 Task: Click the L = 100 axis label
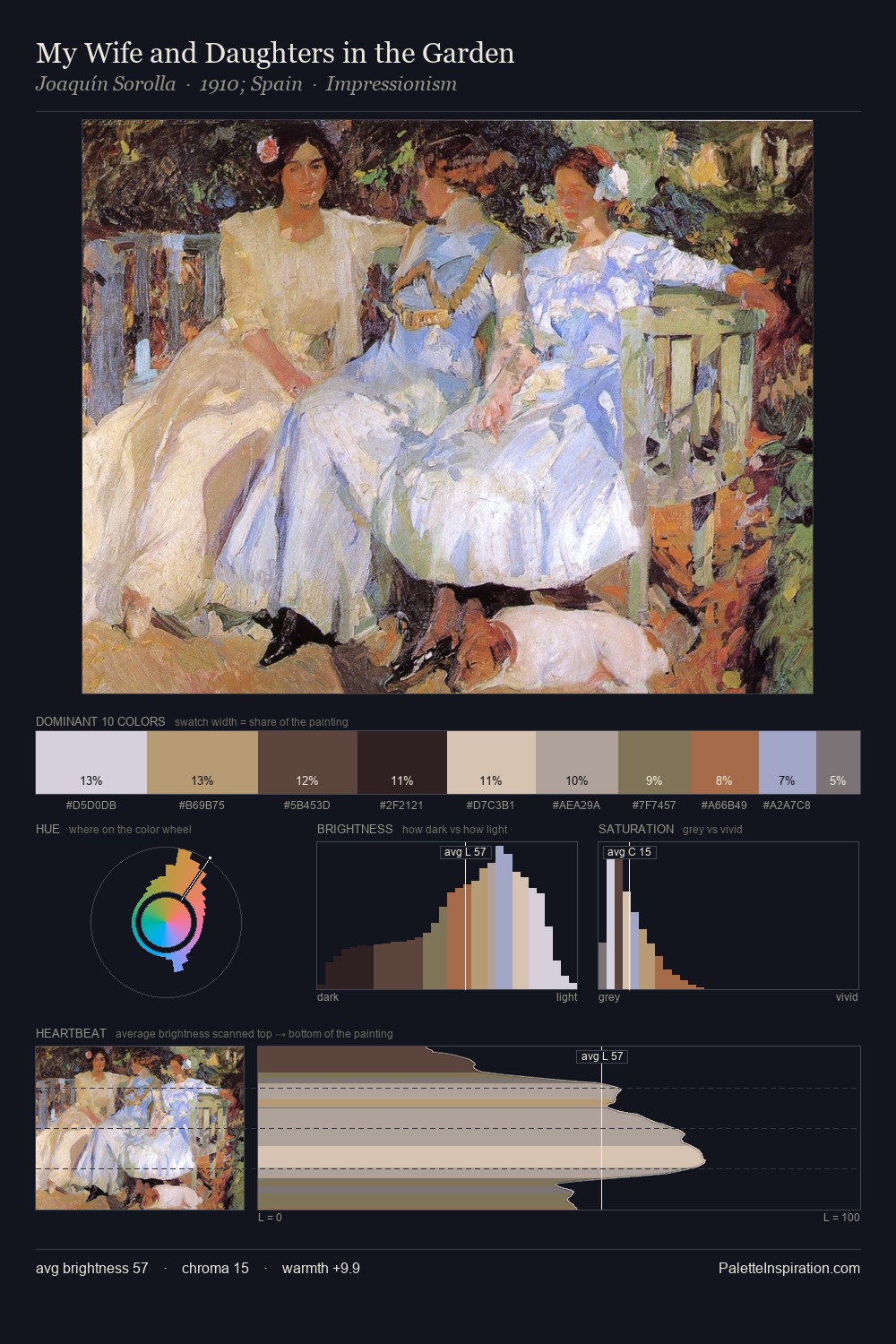pos(841,1218)
